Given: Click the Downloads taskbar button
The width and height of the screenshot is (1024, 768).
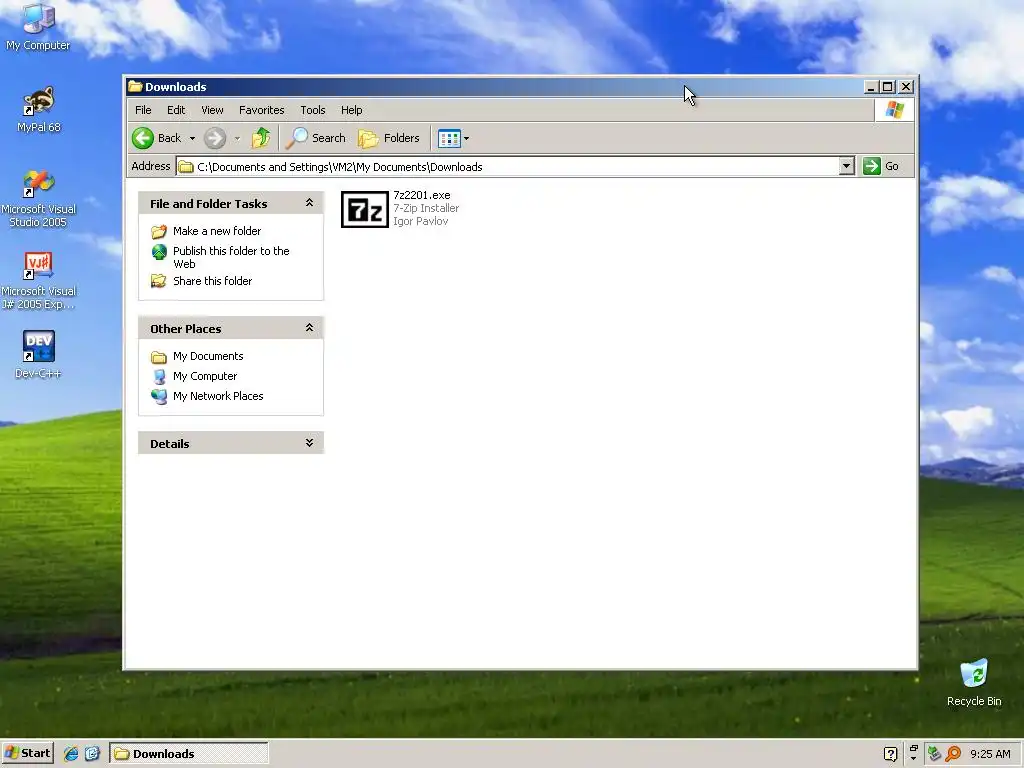Looking at the screenshot, I should point(189,753).
